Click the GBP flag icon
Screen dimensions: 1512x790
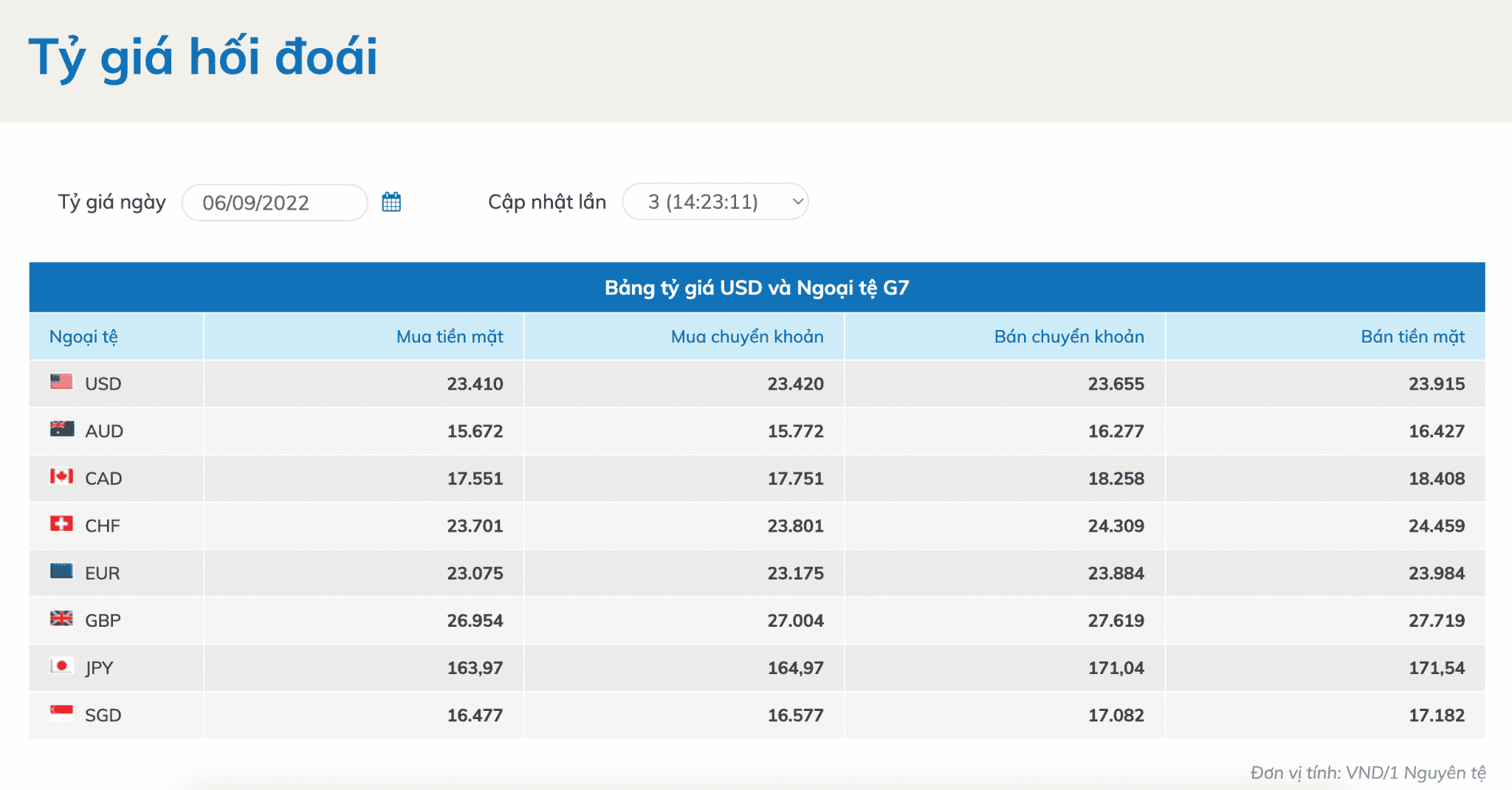61,618
